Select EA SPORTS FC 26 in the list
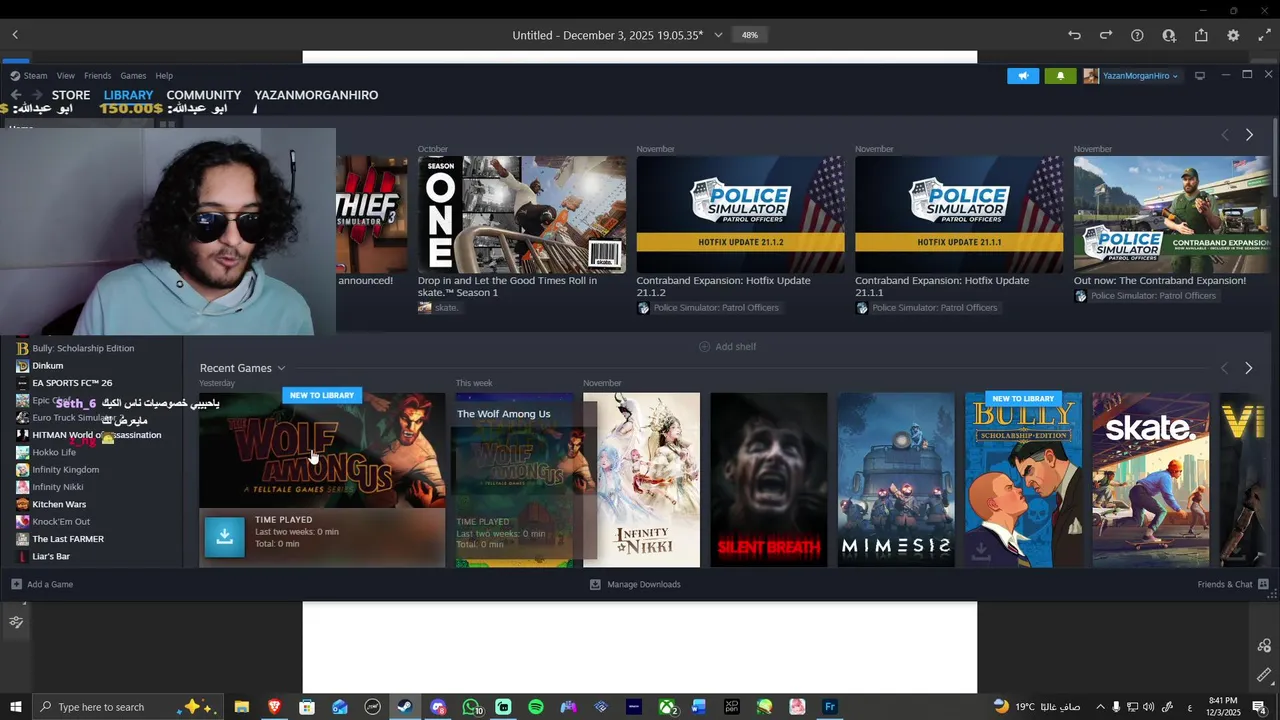1280x720 pixels. [72, 383]
